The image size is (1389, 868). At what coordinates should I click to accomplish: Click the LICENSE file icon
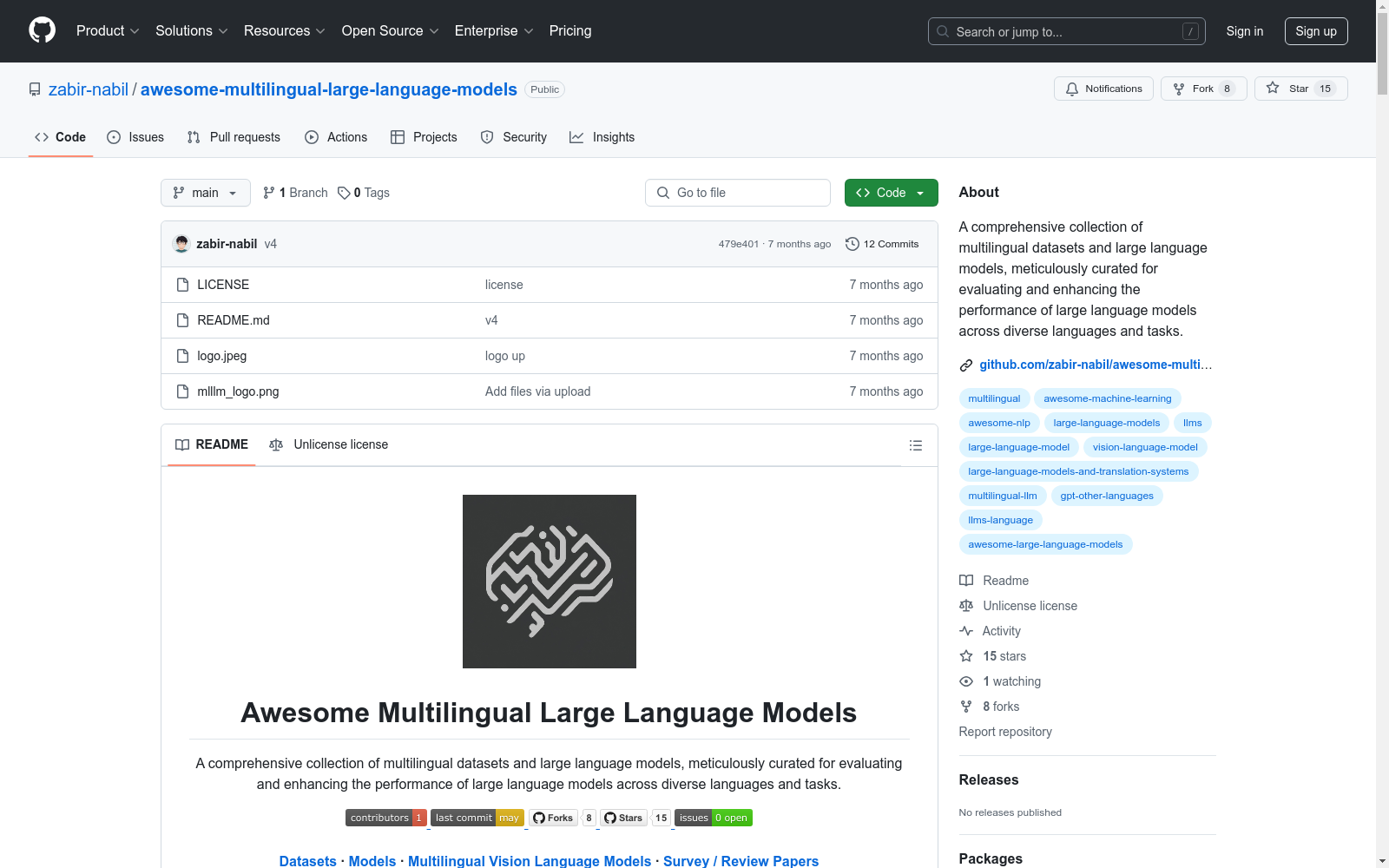coord(182,285)
